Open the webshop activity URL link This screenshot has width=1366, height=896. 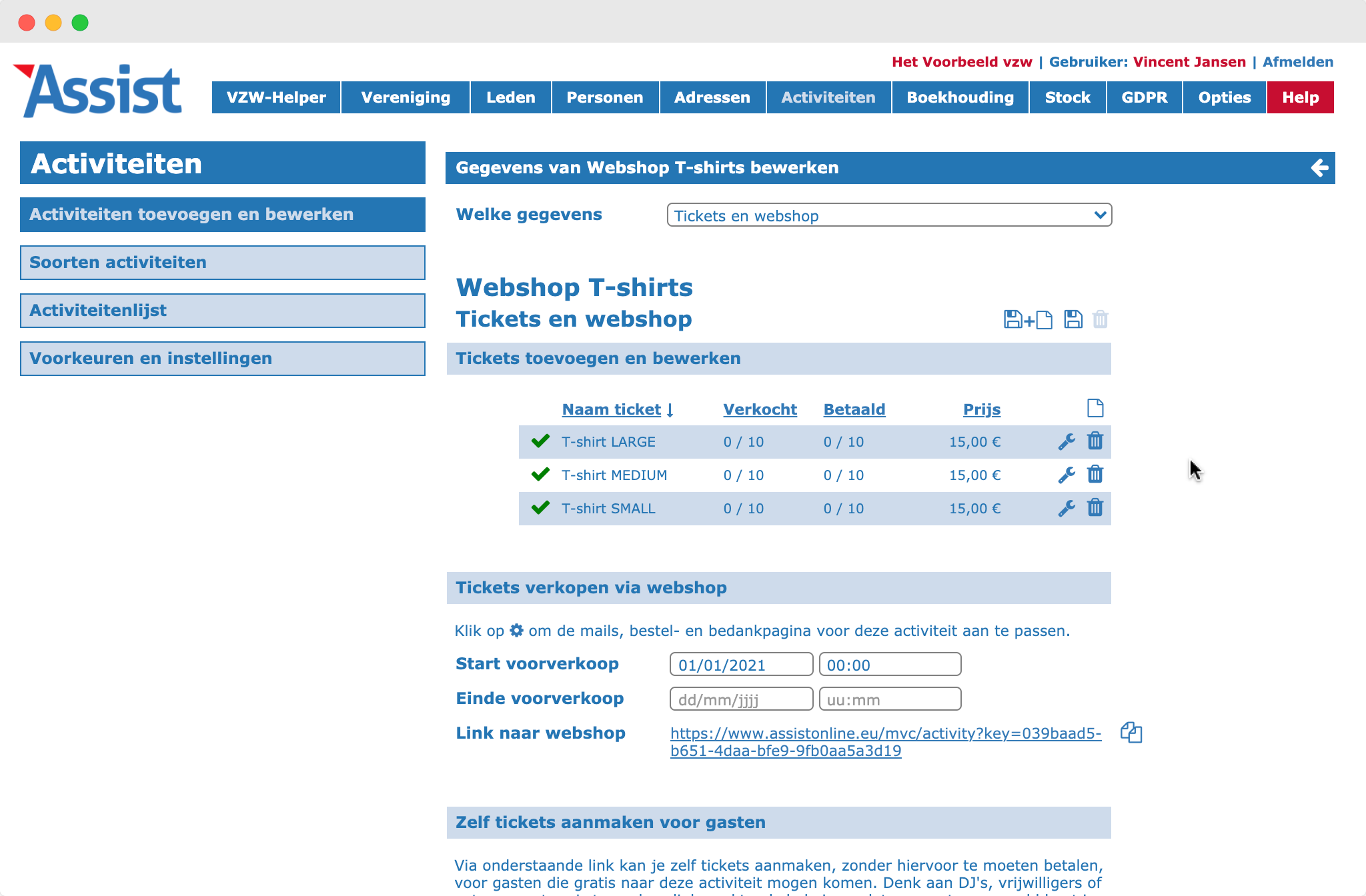coord(886,742)
